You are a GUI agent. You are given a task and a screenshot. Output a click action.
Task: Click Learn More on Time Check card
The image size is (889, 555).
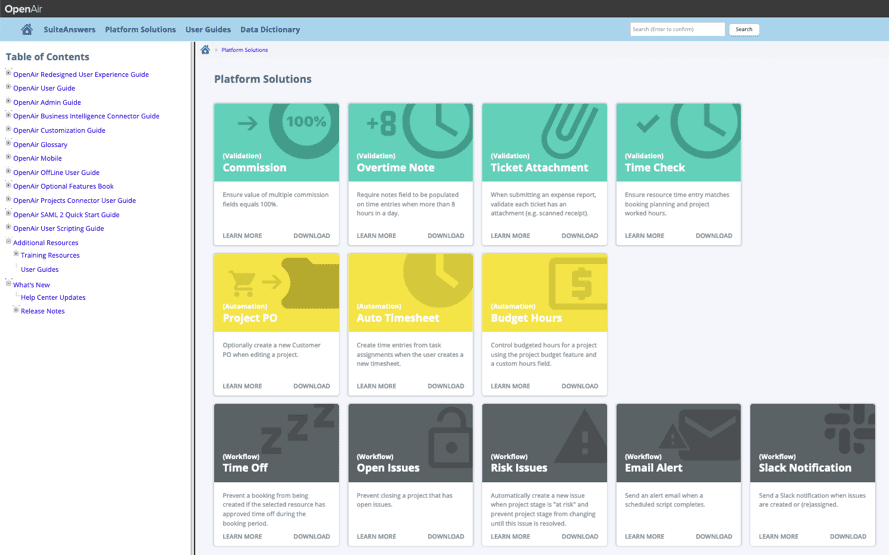[645, 236]
